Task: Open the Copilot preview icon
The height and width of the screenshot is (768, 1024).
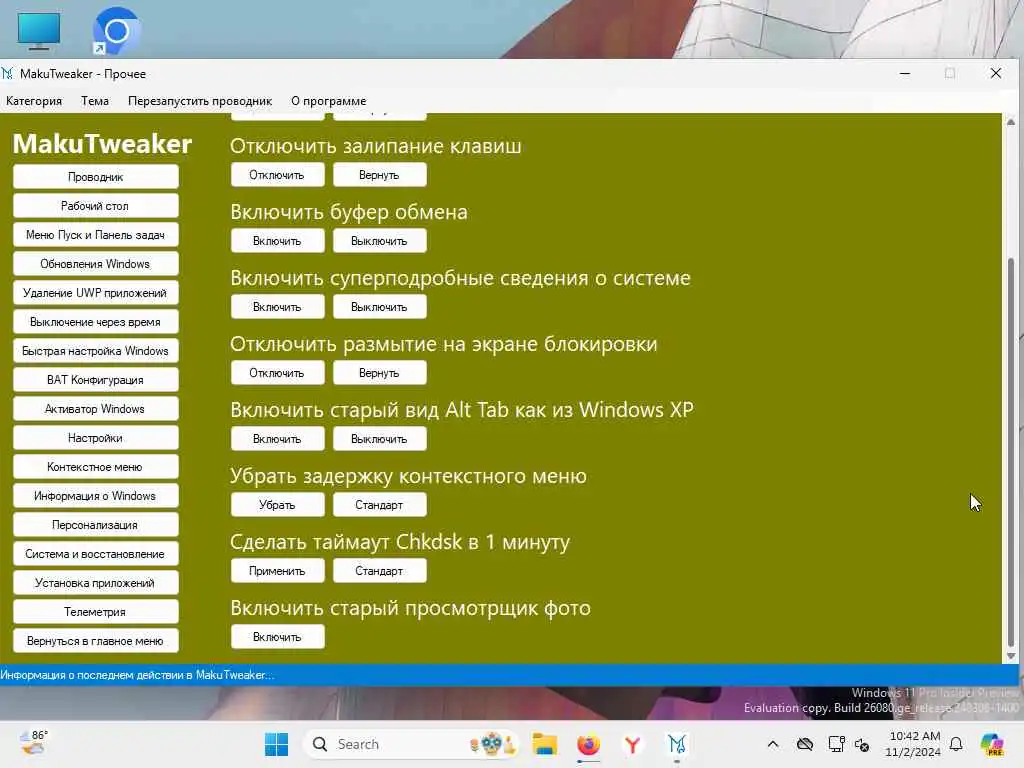Action: pos(993,744)
